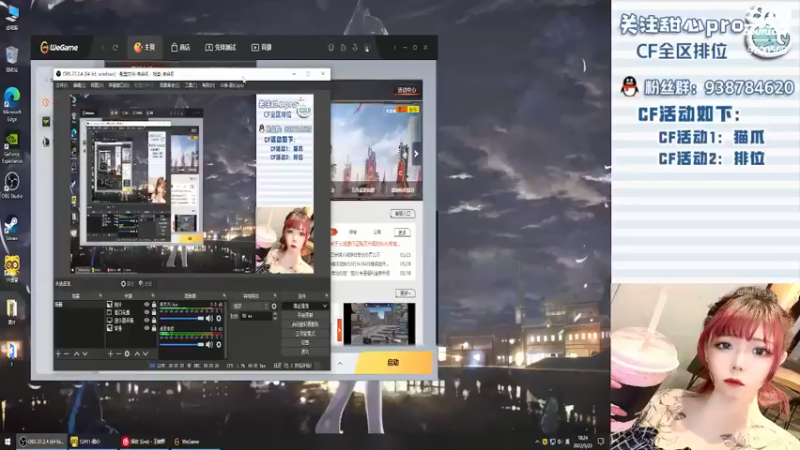Click the filters icon above the scenes panel

pyautogui.click(x=145, y=284)
